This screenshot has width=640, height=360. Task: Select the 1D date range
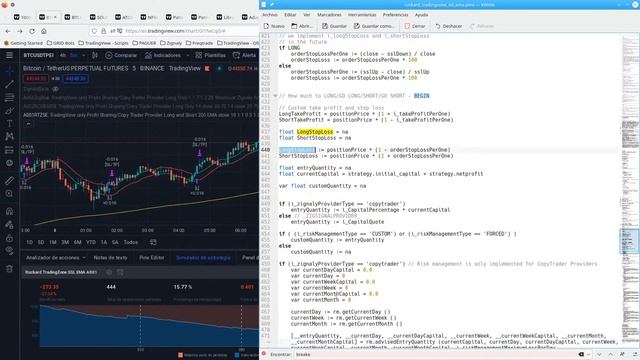29,242
